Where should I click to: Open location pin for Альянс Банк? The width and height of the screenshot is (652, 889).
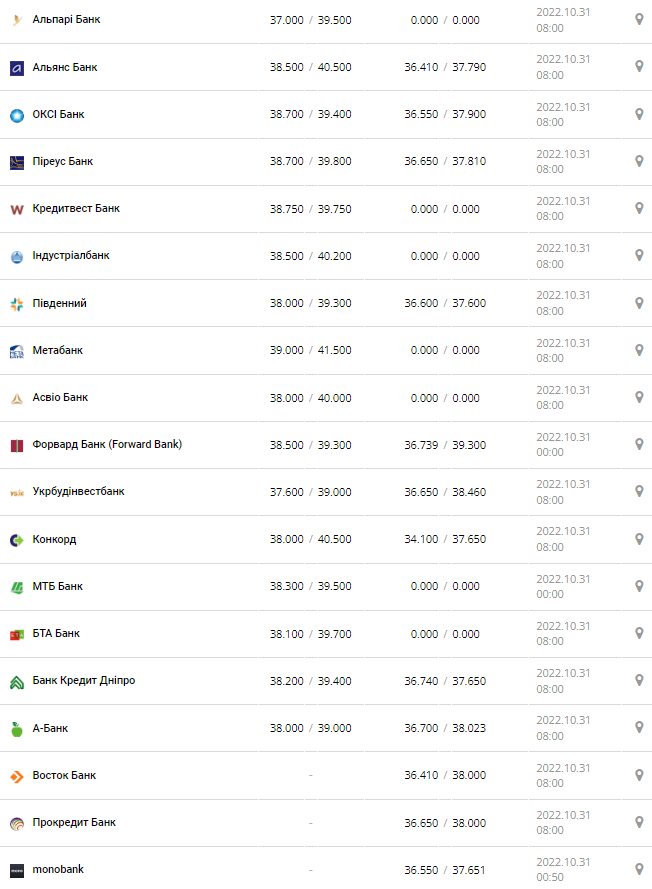click(639, 66)
